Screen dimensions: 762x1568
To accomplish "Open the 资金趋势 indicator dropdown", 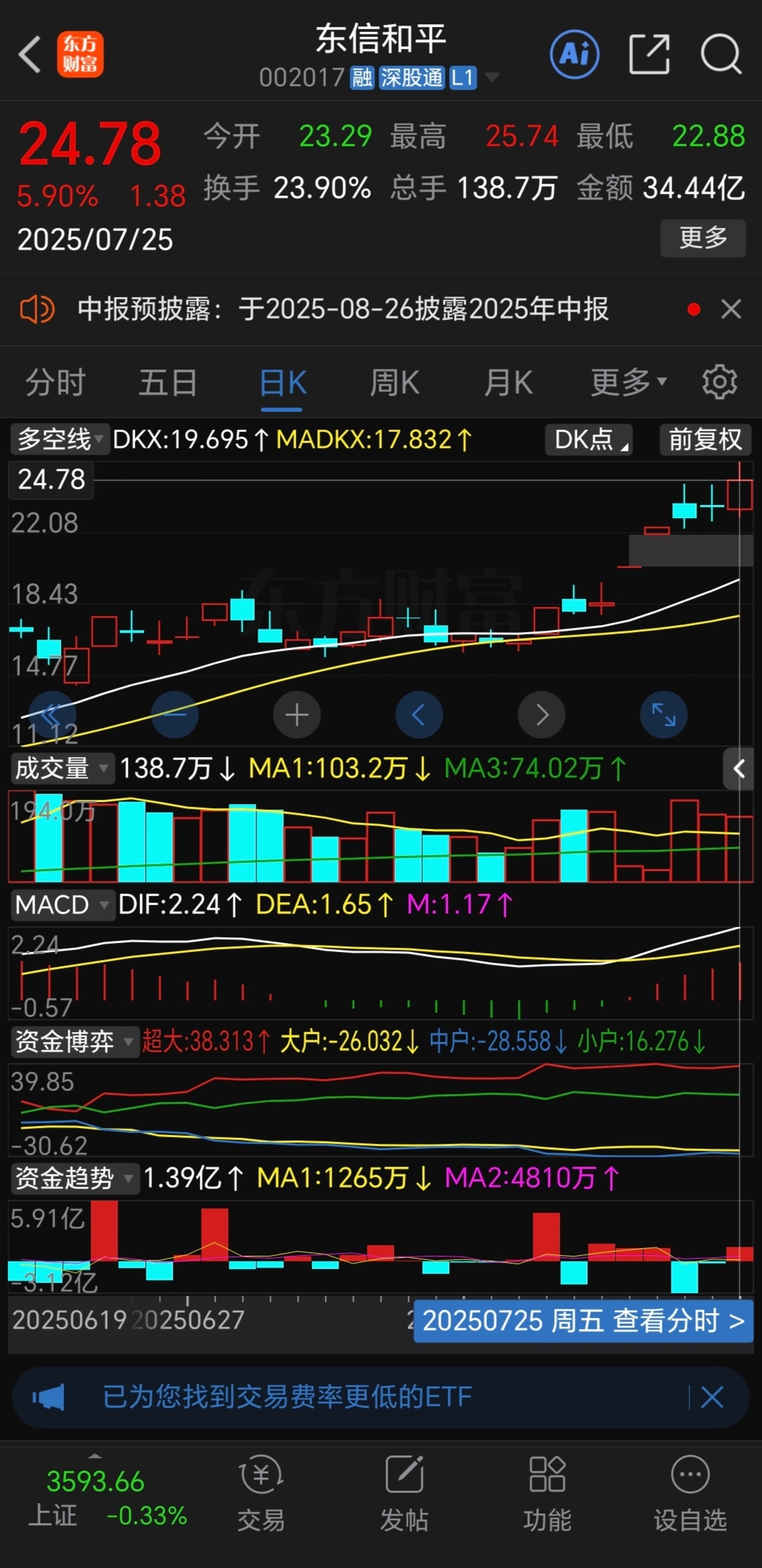I will pyautogui.click(x=74, y=1178).
